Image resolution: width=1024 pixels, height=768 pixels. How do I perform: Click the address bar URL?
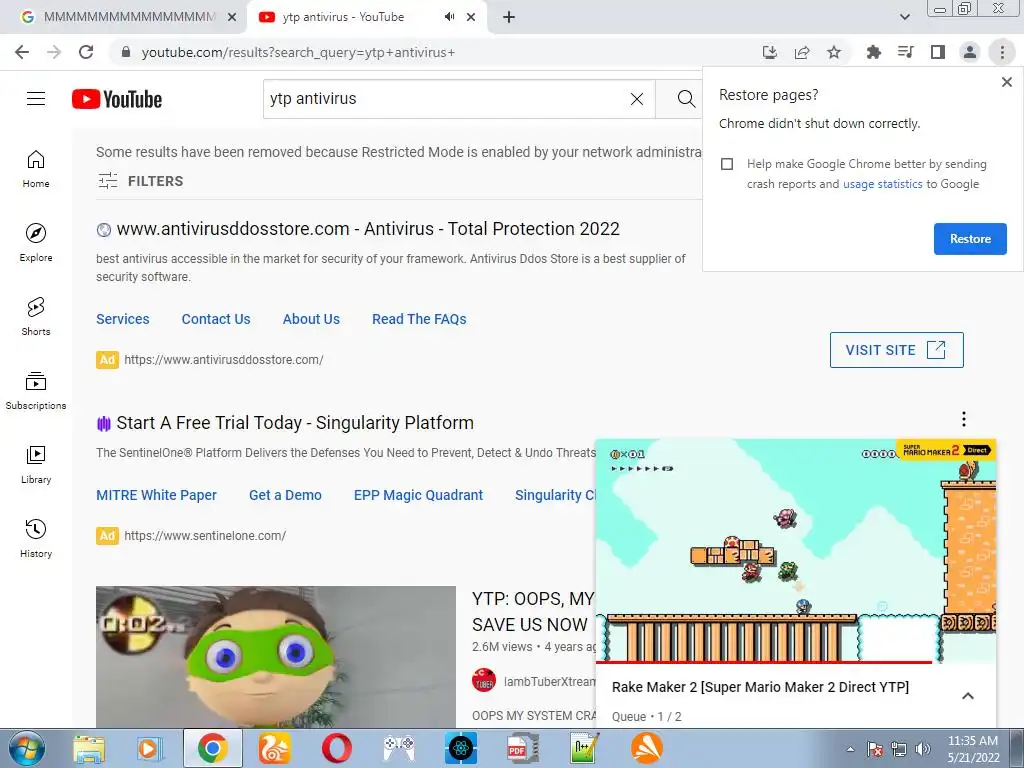pyautogui.click(x=298, y=52)
